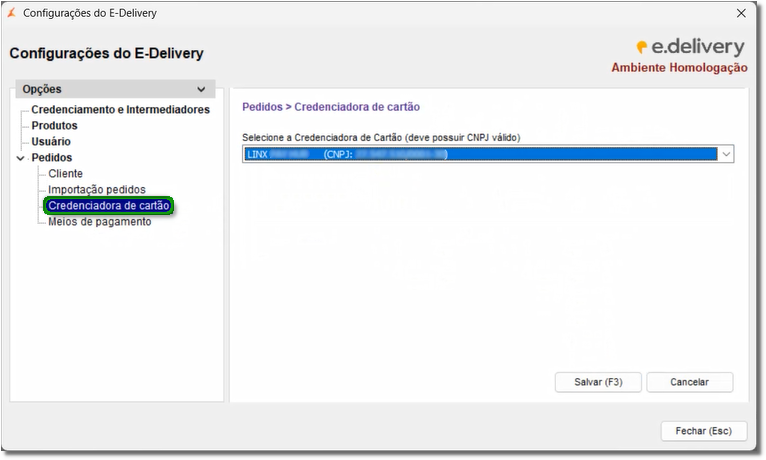Click the 'Pedidos > Credenciadora de cartão' breadcrumb
The height and width of the screenshot is (460, 766).
tap(331, 107)
